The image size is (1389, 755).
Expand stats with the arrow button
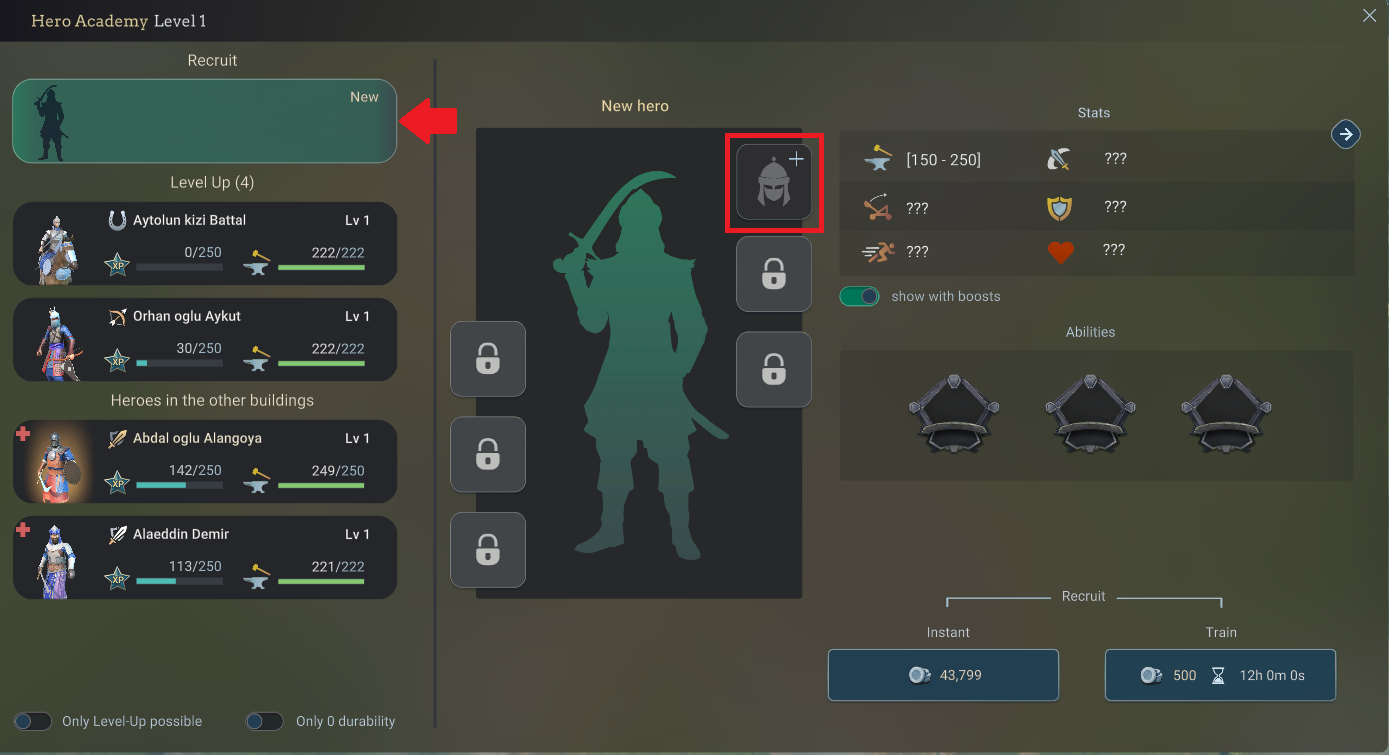point(1346,134)
